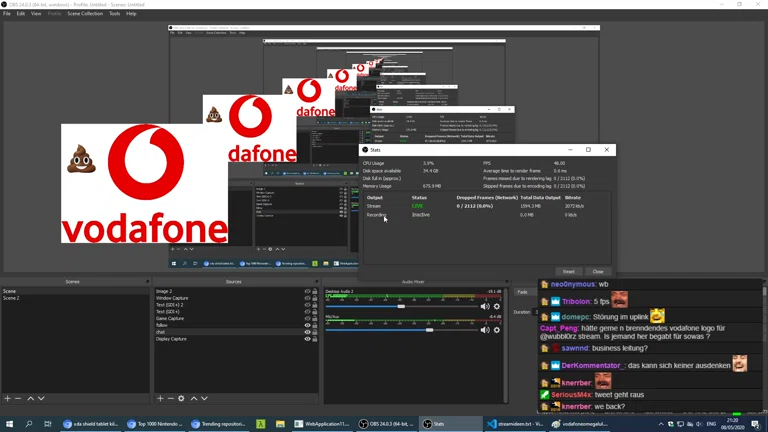The image size is (768, 432).
Task: Open Windows Start menu
Action: 8,424
